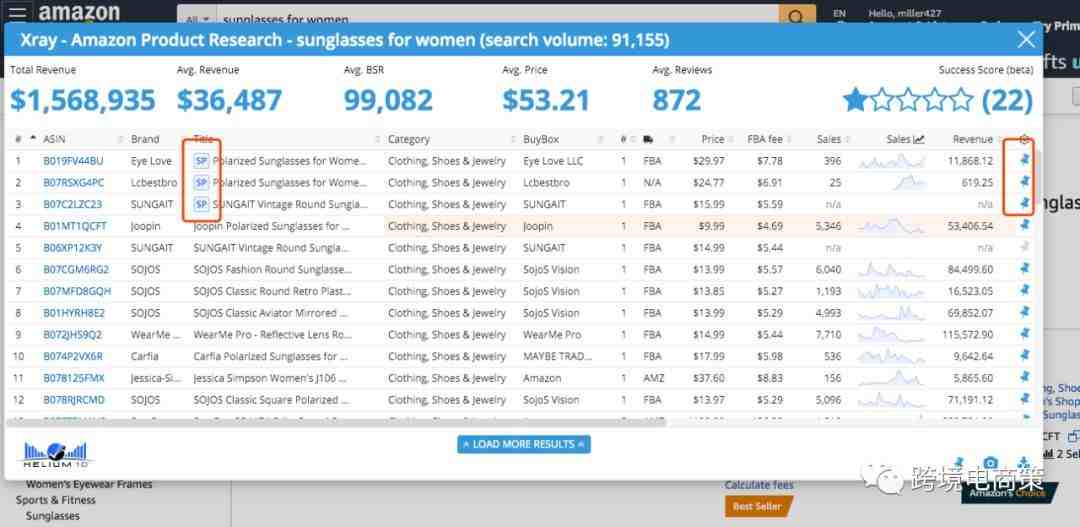Unpin the Eye Love row pin icon

coord(1024,161)
